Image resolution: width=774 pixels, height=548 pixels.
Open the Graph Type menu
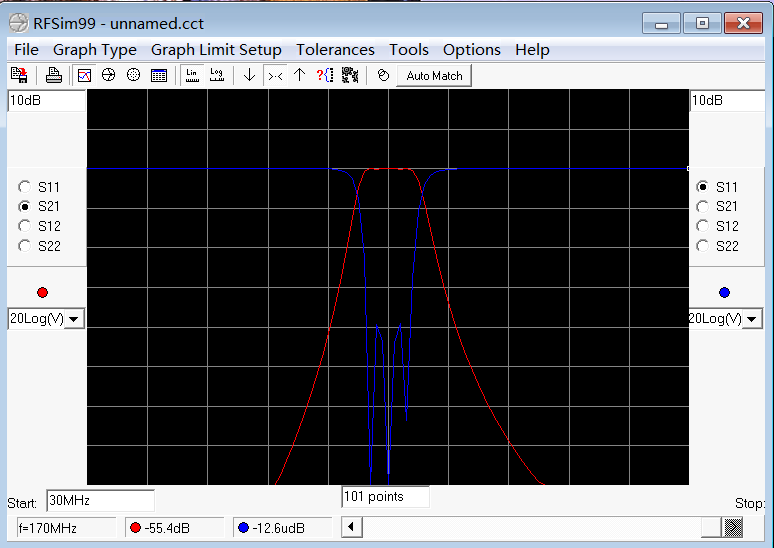(x=95, y=49)
